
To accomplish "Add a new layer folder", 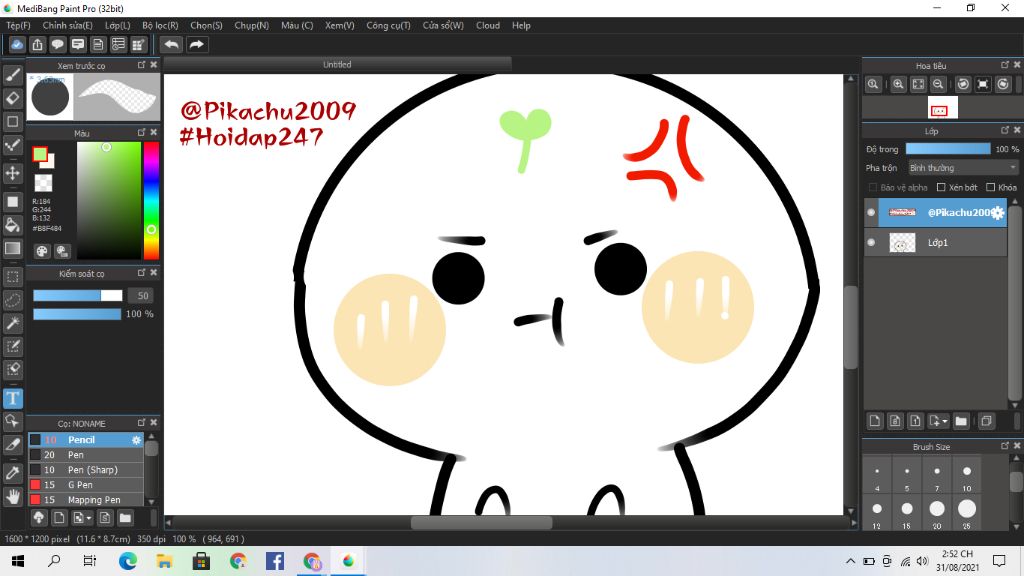I will pos(961,421).
